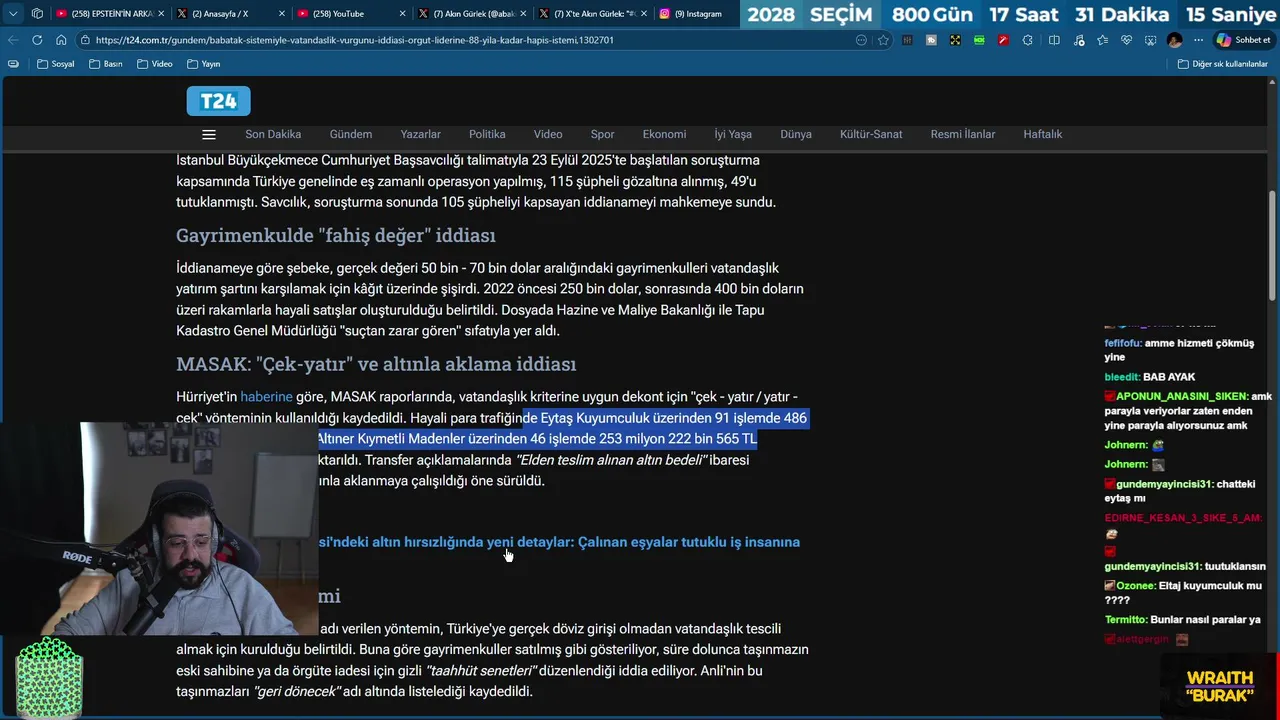Image resolution: width=1280 pixels, height=720 pixels.
Task: Open the browser essentials heart icon
Action: (x=1126, y=40)
